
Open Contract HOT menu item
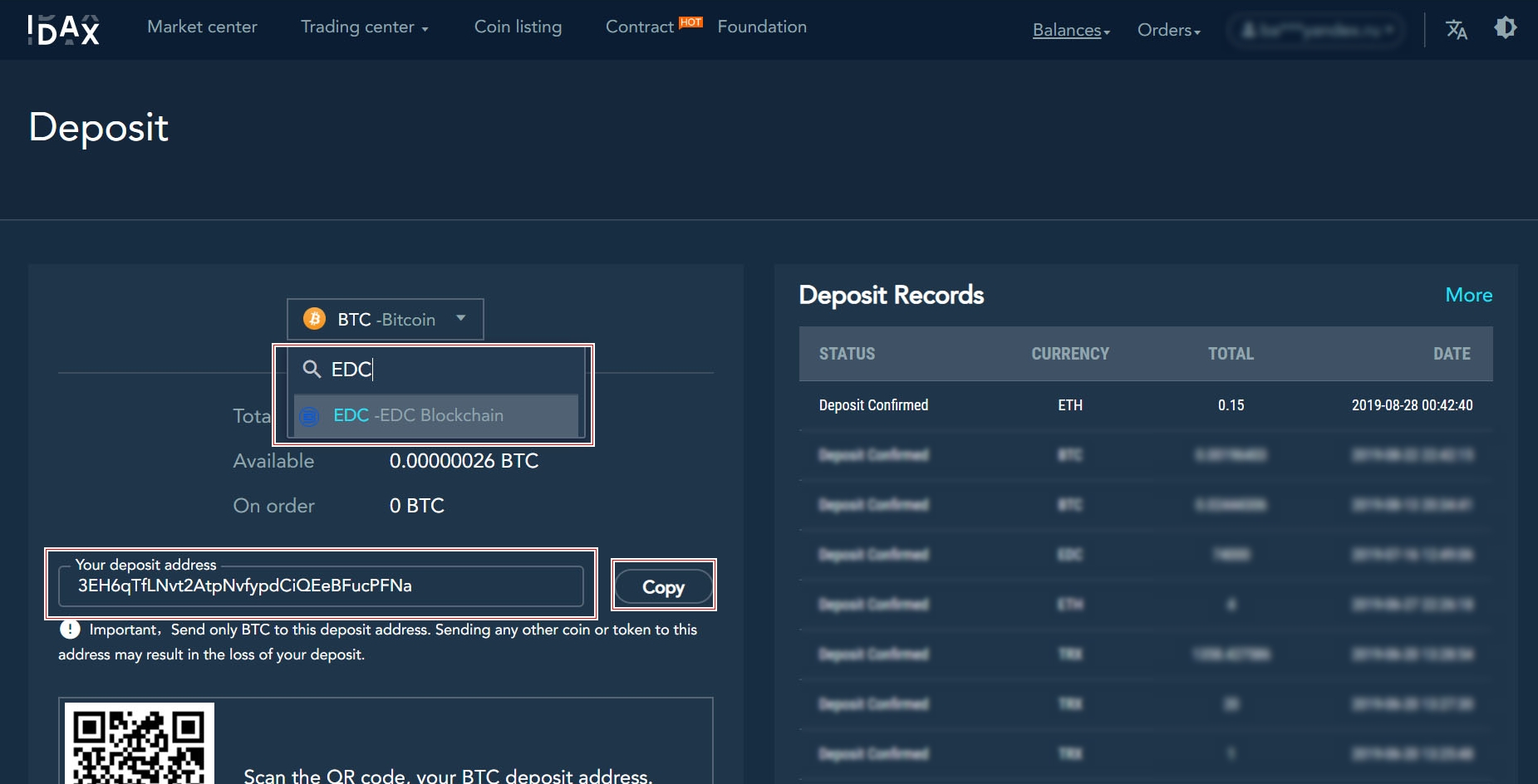tap(654, 27)
